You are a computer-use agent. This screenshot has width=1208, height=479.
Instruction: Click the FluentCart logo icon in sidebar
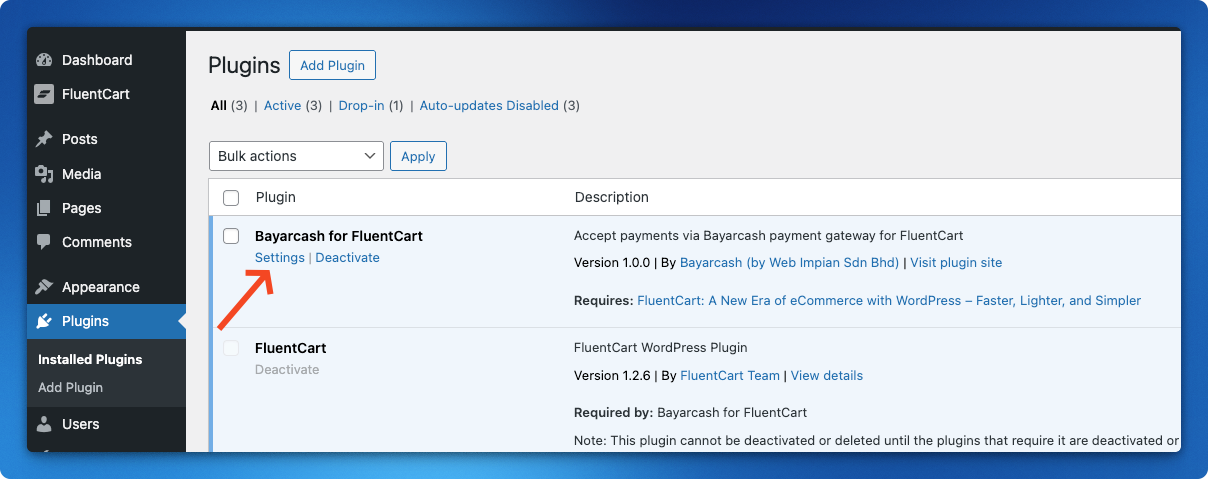(44, 94)
